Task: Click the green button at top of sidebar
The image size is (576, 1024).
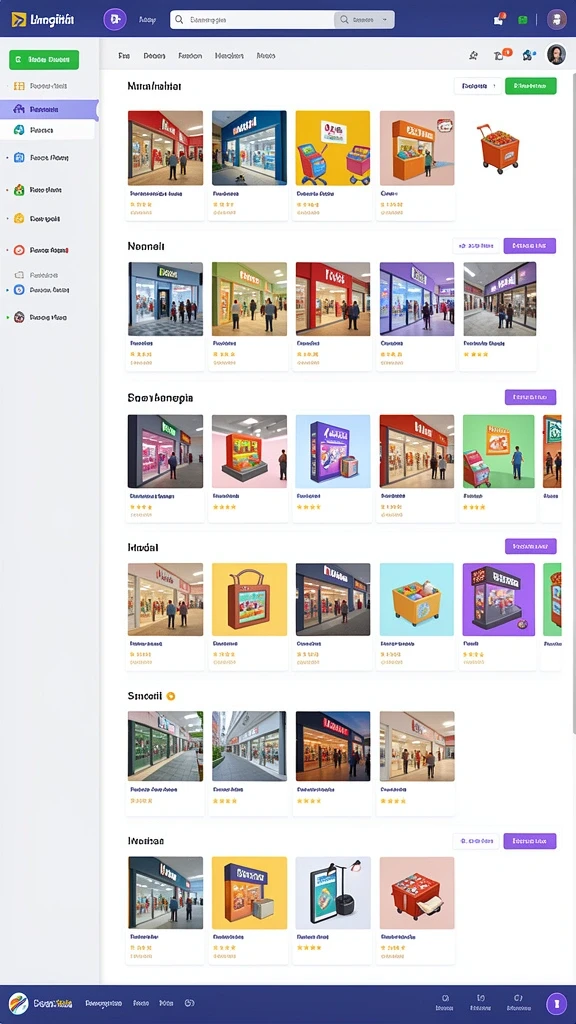Action: pyautogui.click(x=44, y=59)
